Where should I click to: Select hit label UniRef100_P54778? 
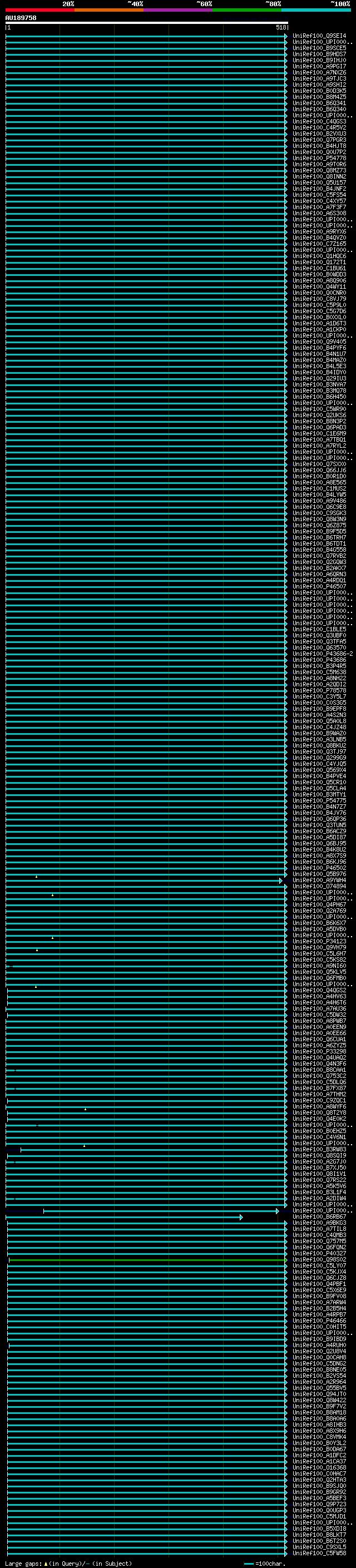(x=319, y=159)
